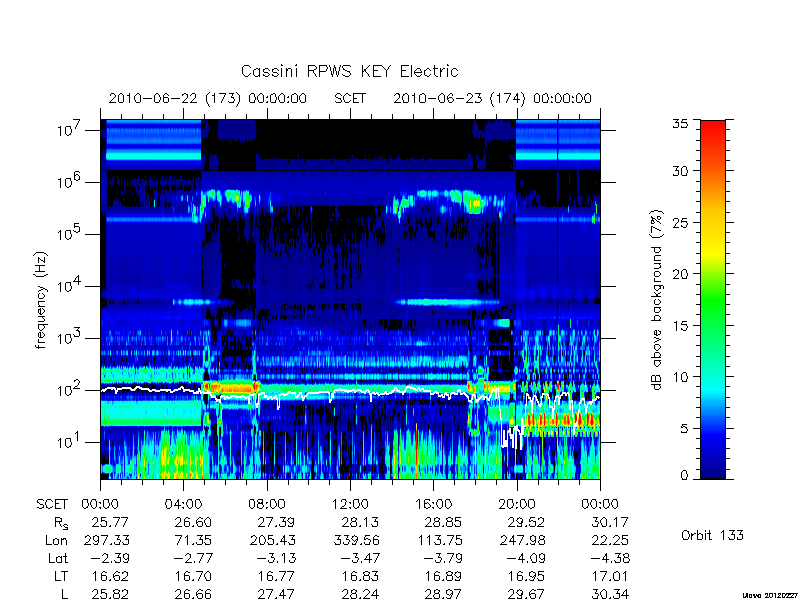Click the colorbar tick value 30
The image size is (800, 600).
[681, 171]
